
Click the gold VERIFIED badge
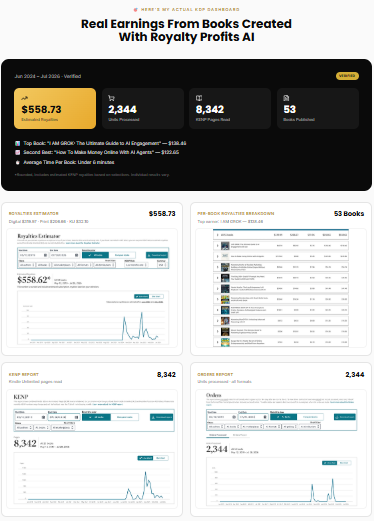[347, 76]
